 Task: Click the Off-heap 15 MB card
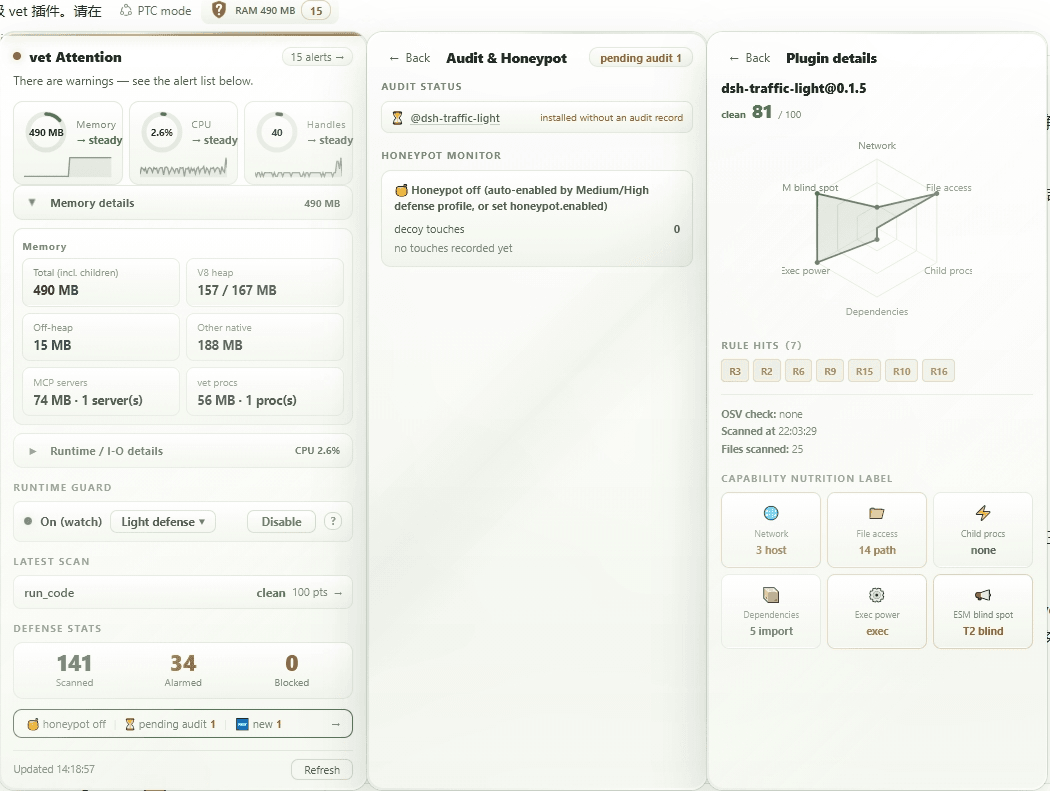[x=101, y=337]
